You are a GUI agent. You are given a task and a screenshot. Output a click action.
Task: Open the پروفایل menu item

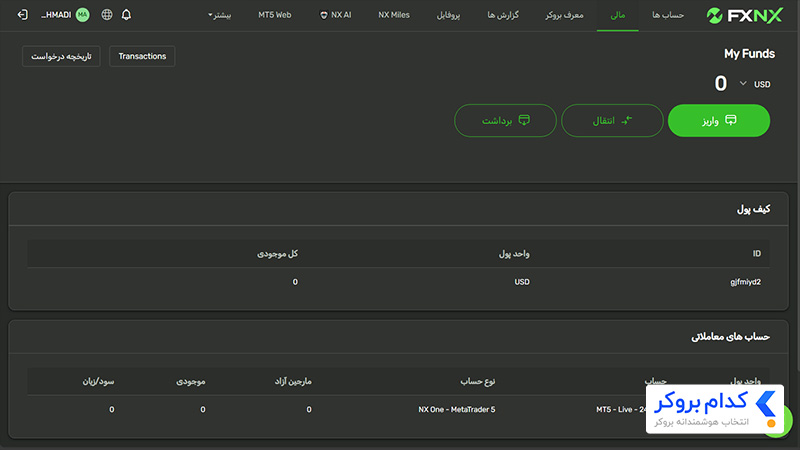click(448, 15)
